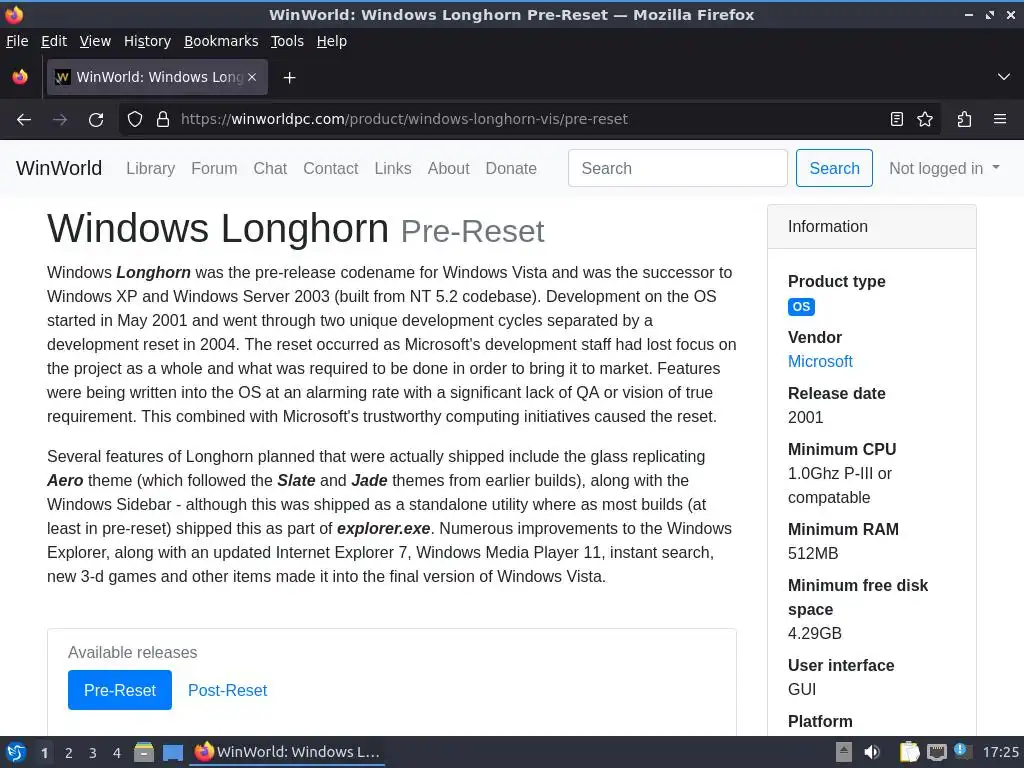Click the Windows Longhorn page heading
This screenshot has width=1024, height=768.
point(217,229)
